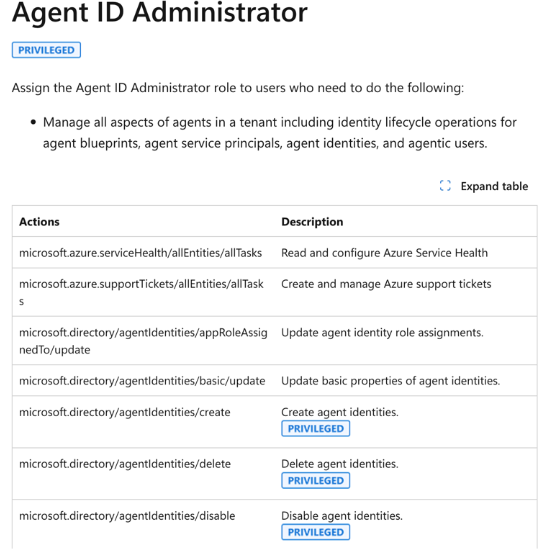The width and height of the screenshot is (544, 551).
Task: Click the microsoft.directory/agentIdentities/delete action
Action: coord(125,464)
